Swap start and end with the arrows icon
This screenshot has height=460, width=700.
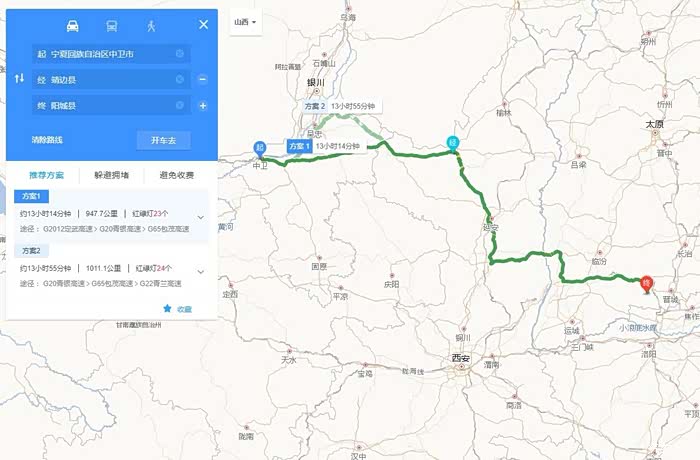point(19,79)
